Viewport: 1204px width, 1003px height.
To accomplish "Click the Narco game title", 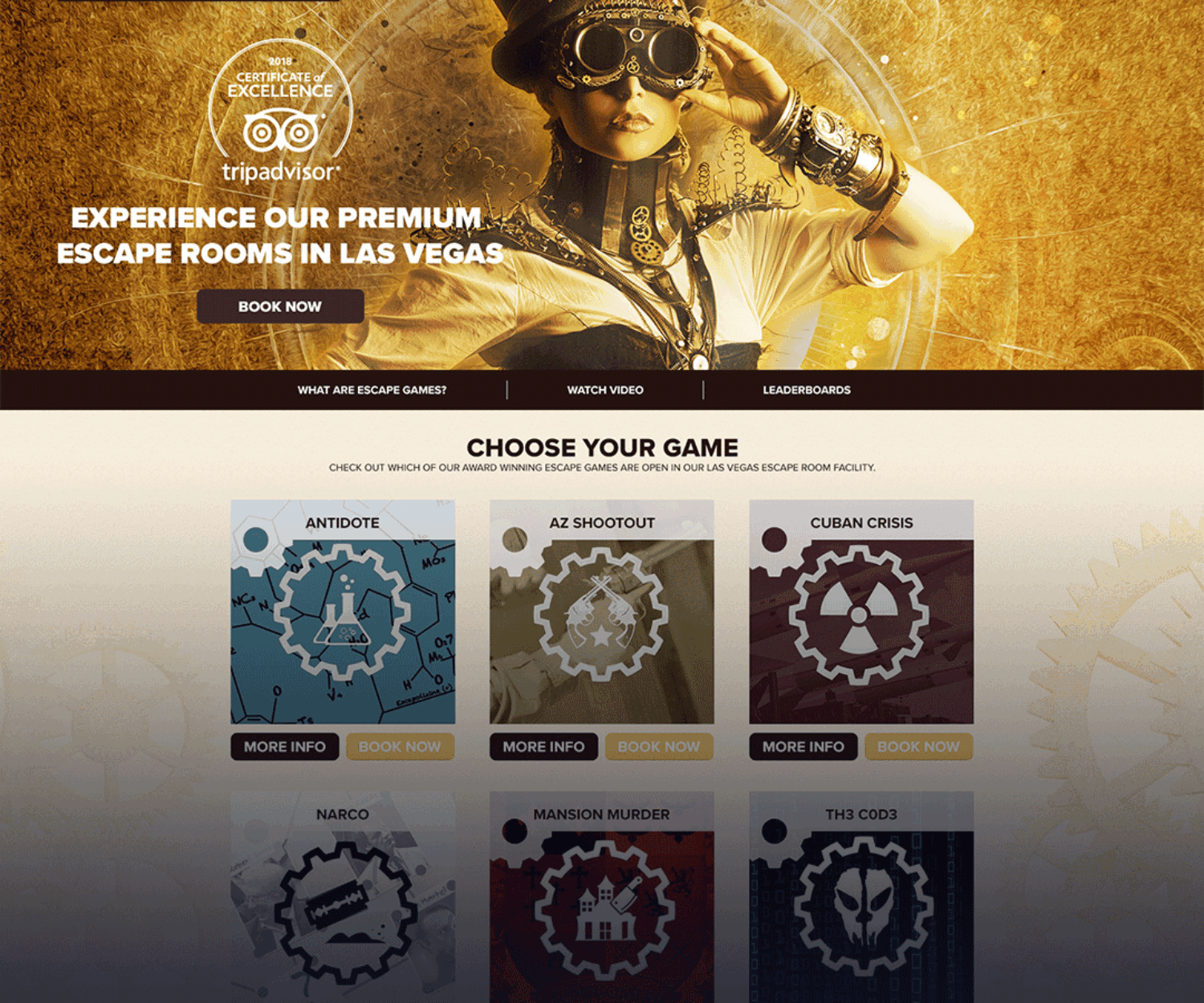I will (343, 814).
